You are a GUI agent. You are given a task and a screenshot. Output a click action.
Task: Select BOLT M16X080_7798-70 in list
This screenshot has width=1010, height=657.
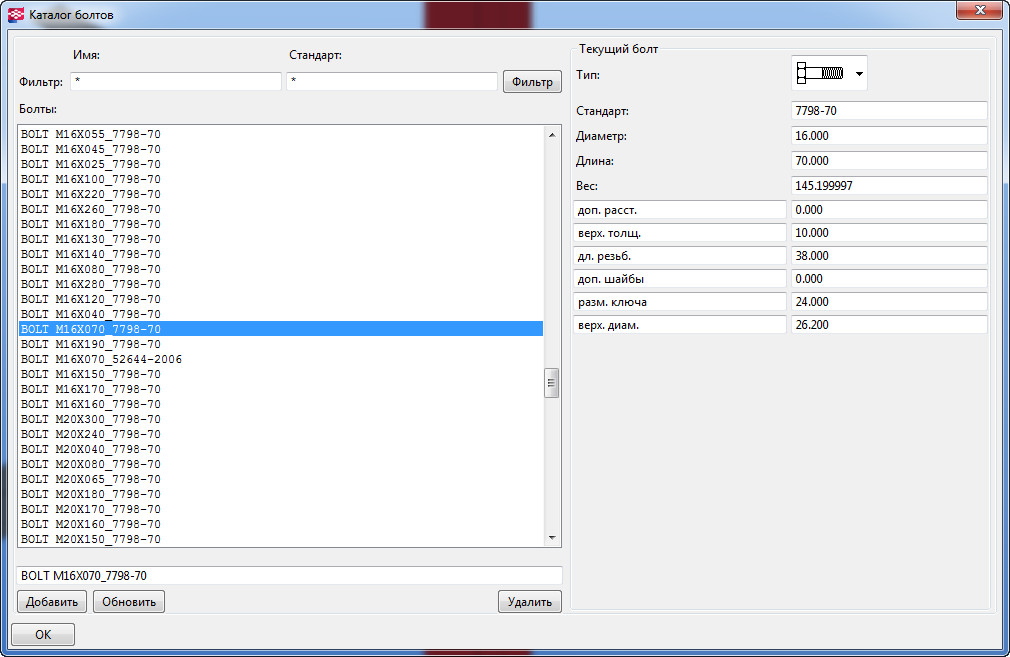[281, 269]
